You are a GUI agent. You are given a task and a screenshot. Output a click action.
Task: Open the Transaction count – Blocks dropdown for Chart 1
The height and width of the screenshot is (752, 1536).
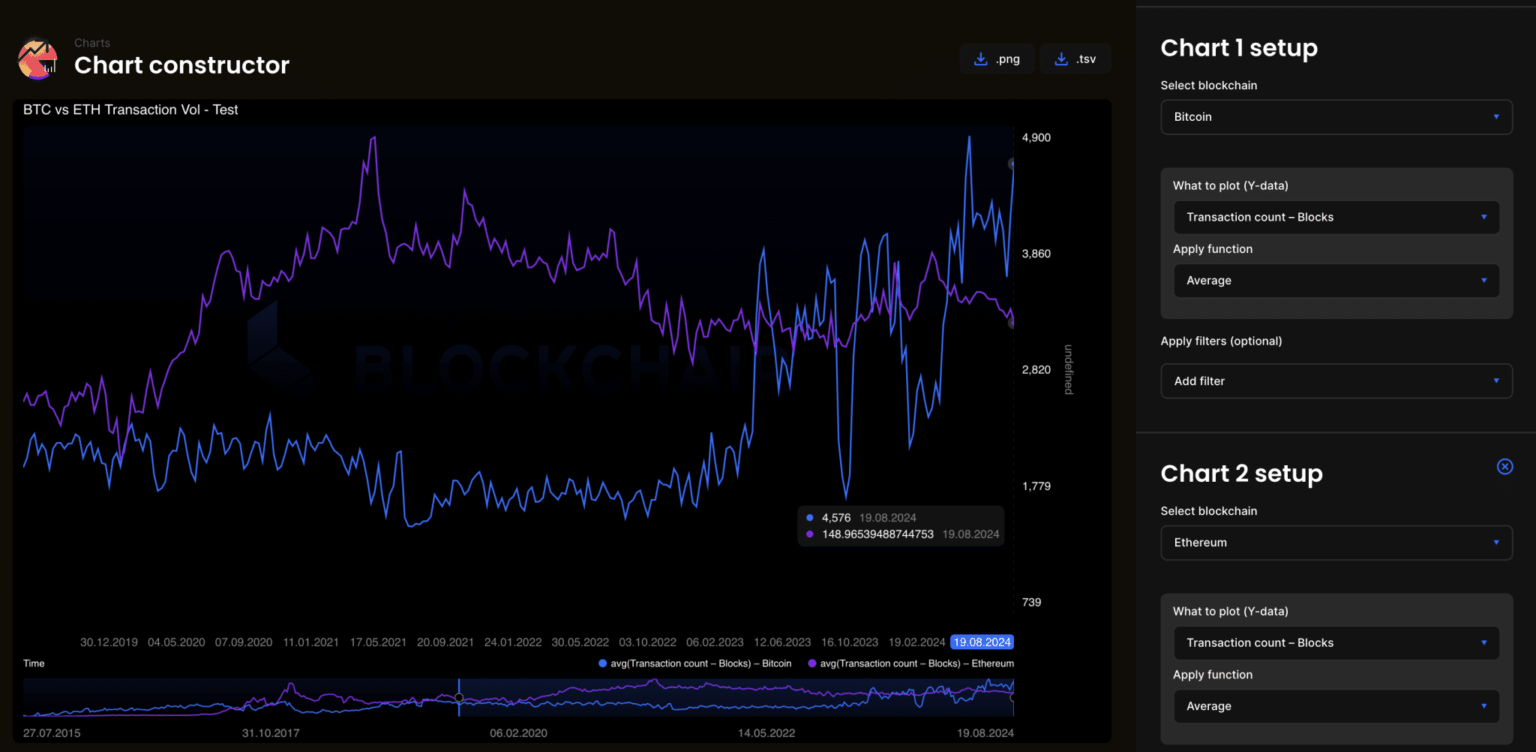(1336, 217)
